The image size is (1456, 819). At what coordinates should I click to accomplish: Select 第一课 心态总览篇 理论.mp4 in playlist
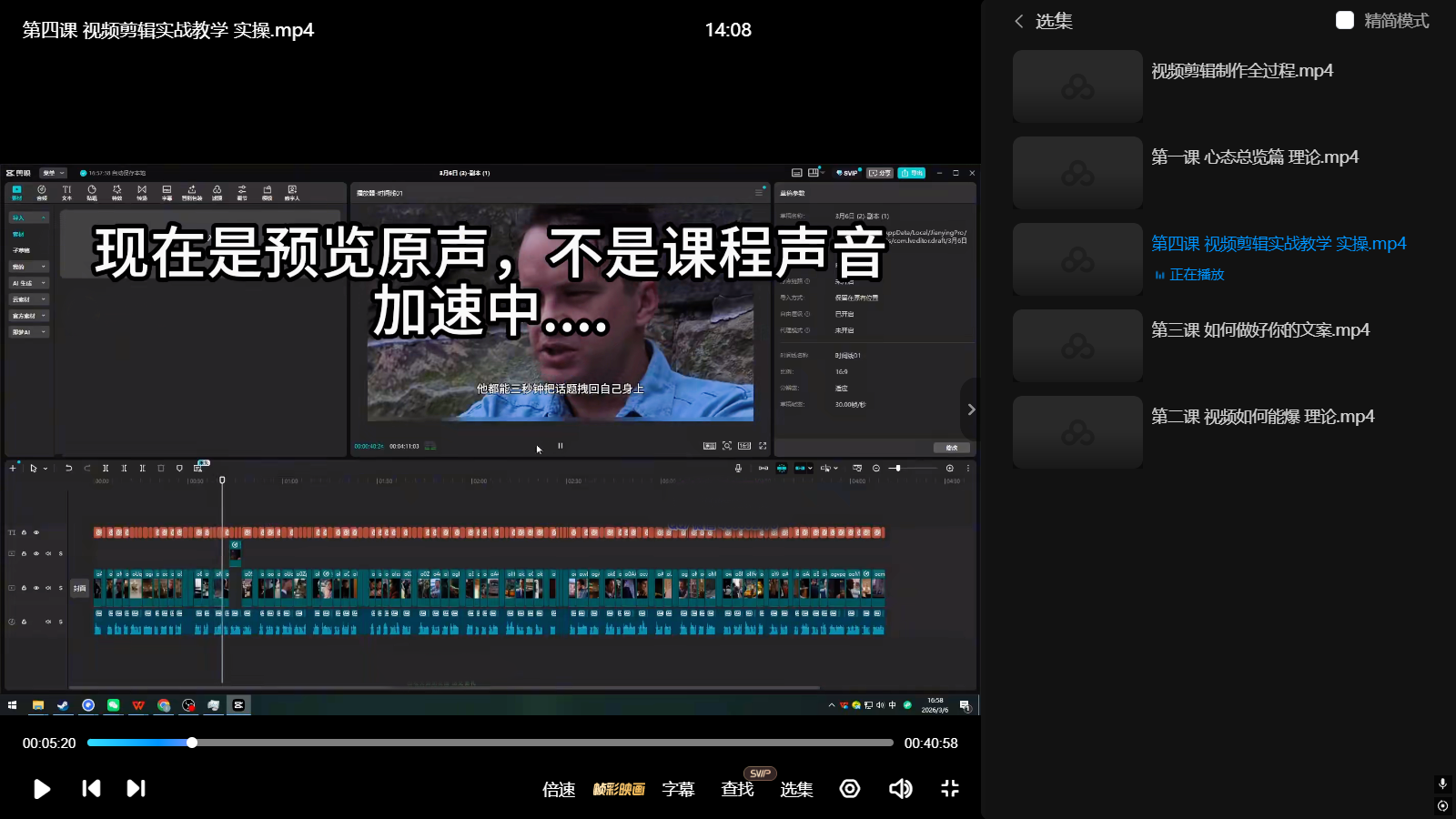click(1254, 157)
